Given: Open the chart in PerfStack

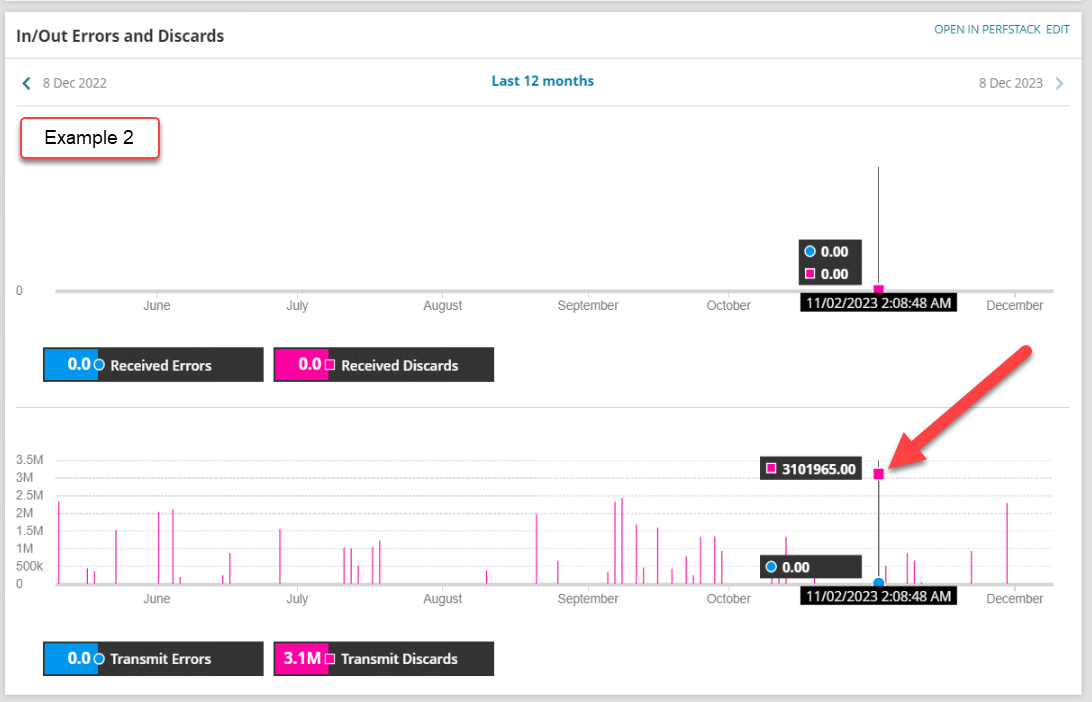Looking at the screenshot, I should coord(987,29).
